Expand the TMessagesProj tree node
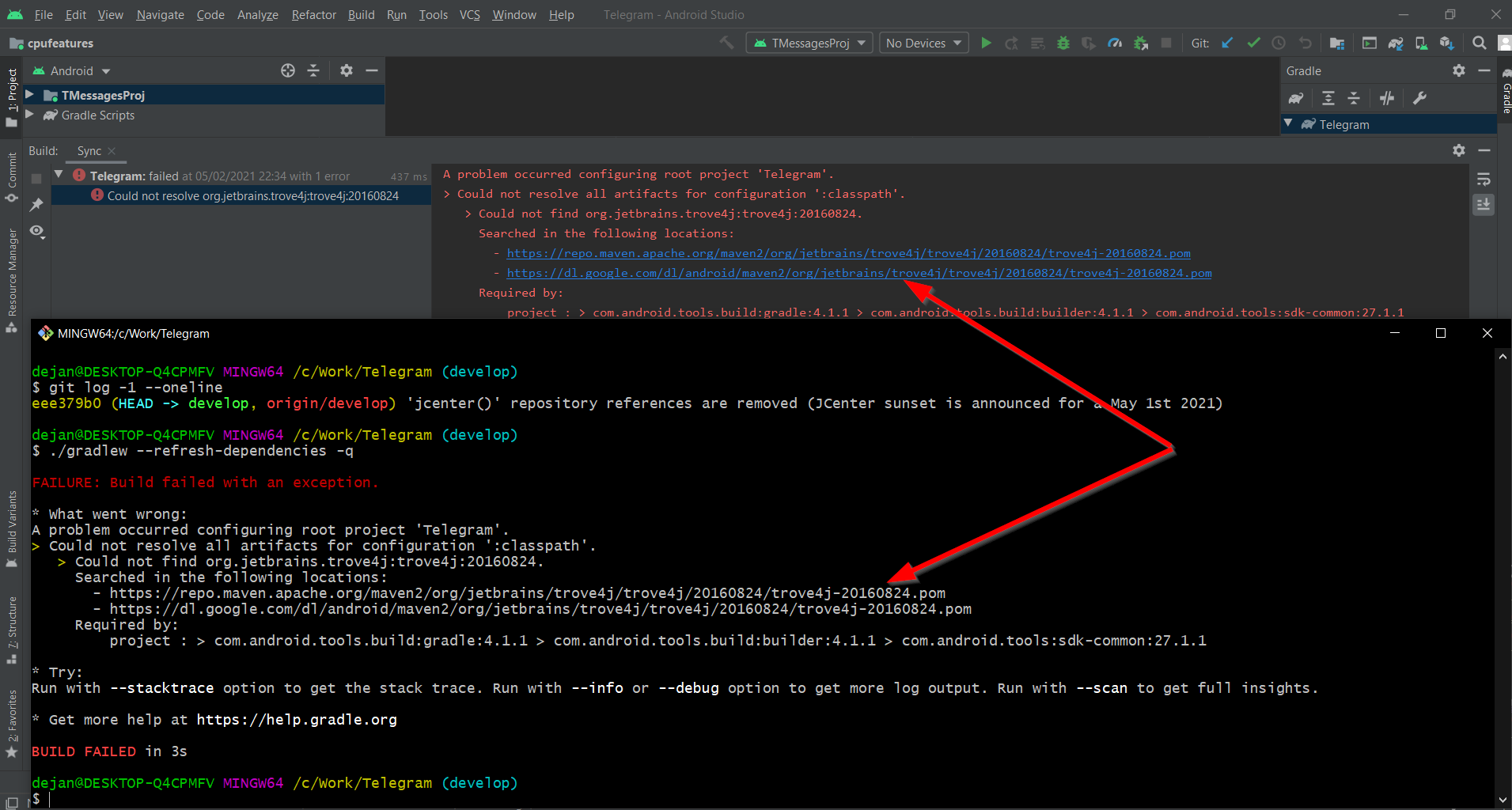Image resolution: width=1512 pixels, height=810 pixels. click(29, 95)
